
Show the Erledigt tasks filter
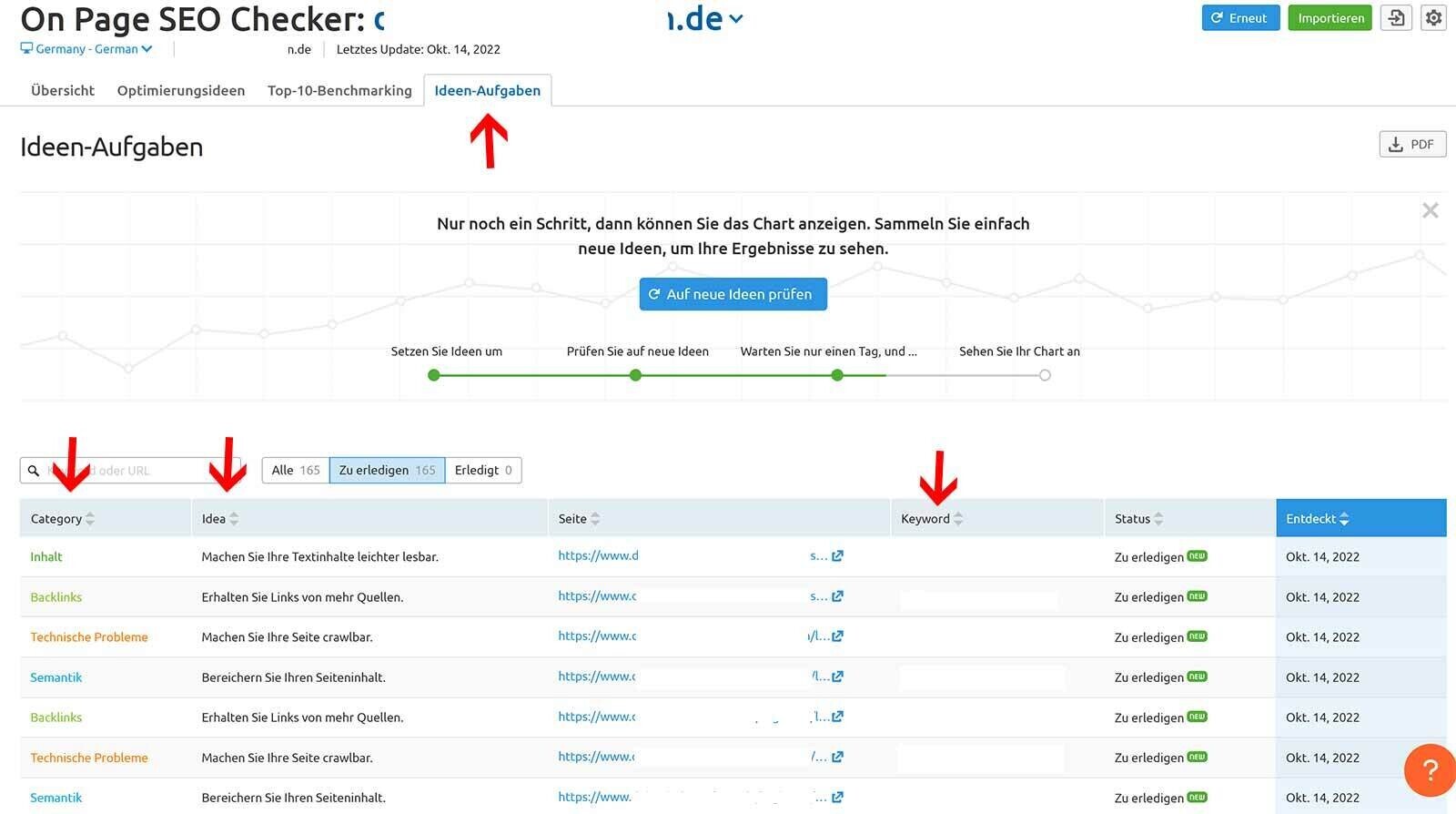tap(483, 471)
